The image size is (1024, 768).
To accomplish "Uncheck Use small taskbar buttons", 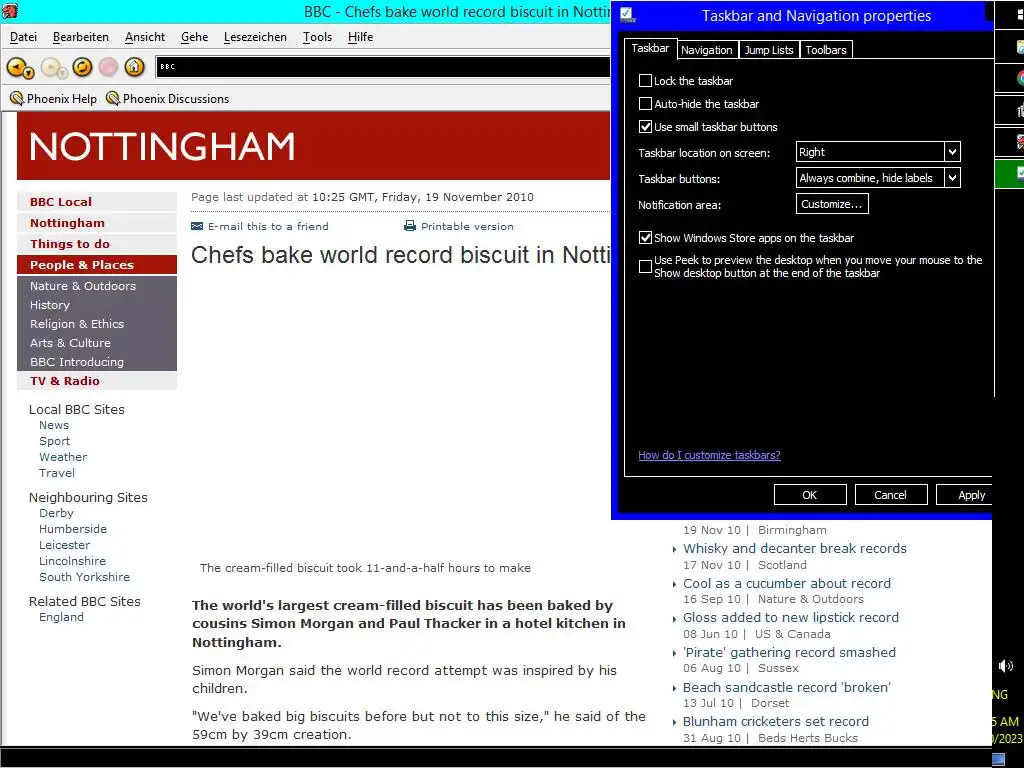I will click(x=645, y=126).
